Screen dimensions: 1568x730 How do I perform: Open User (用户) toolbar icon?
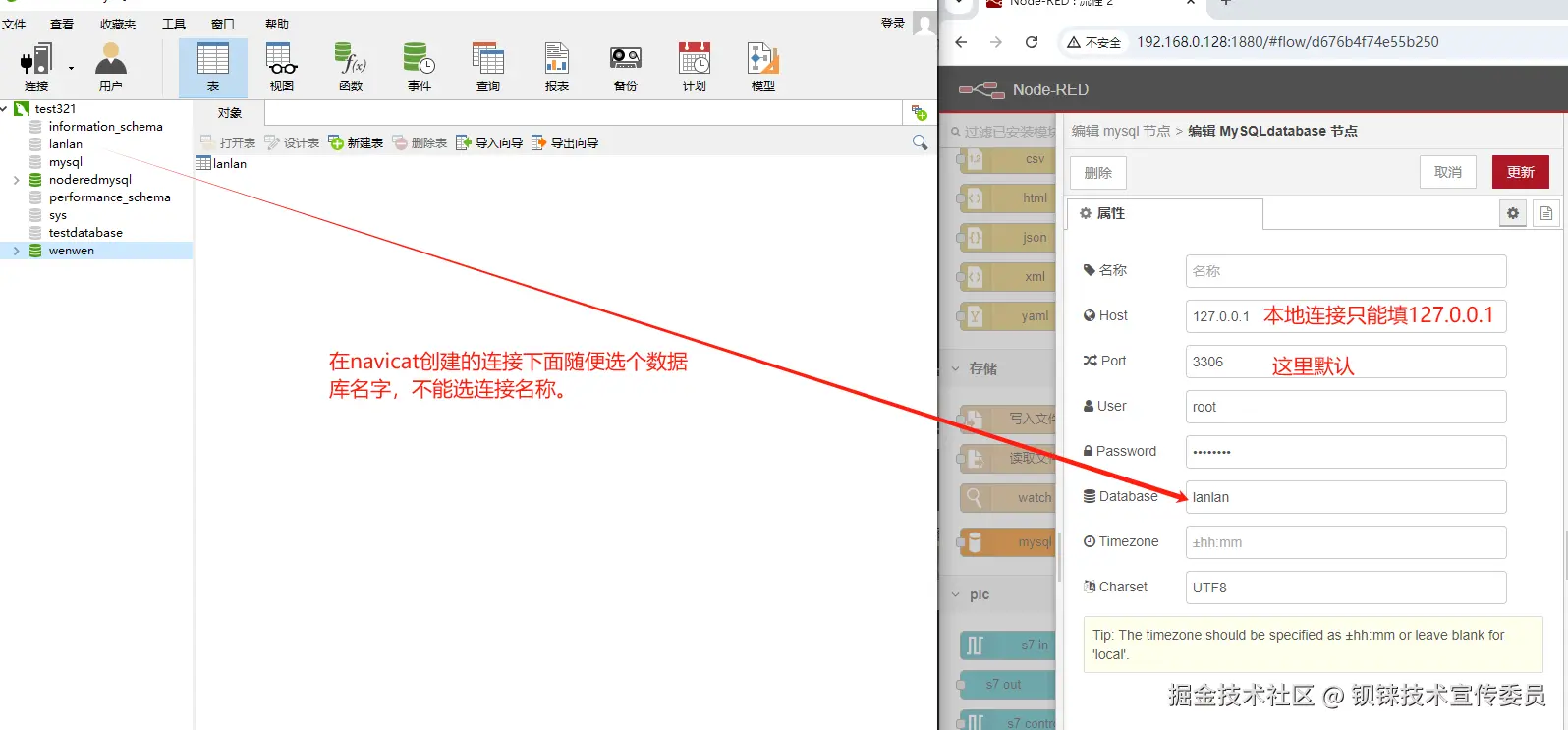pyautogui.click(x=111, y=68)
